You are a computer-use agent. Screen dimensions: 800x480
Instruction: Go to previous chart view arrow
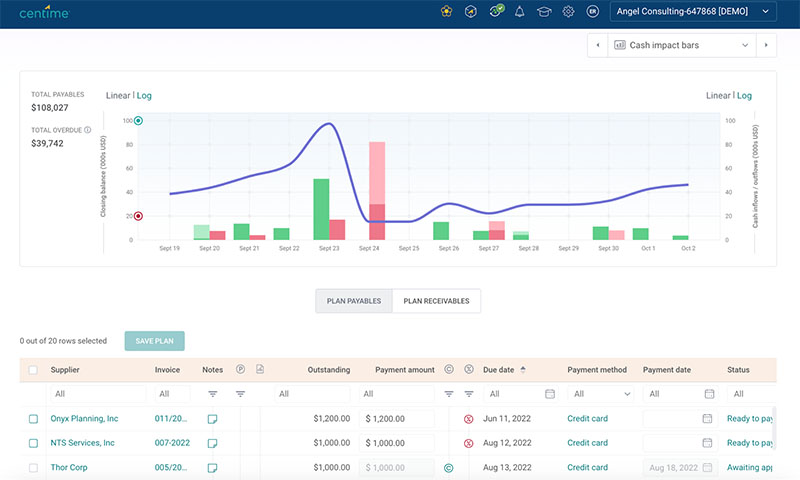[x=597, y=45]
